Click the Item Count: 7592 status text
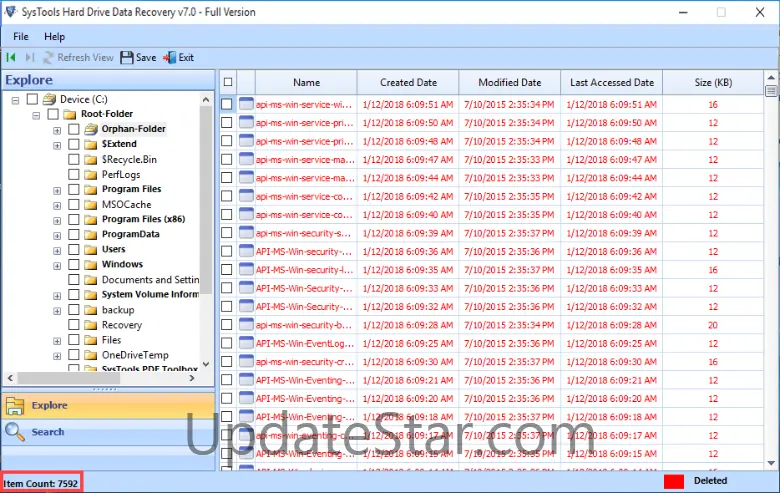The width and height of the screenshot is (780, 493). [41, 483]
